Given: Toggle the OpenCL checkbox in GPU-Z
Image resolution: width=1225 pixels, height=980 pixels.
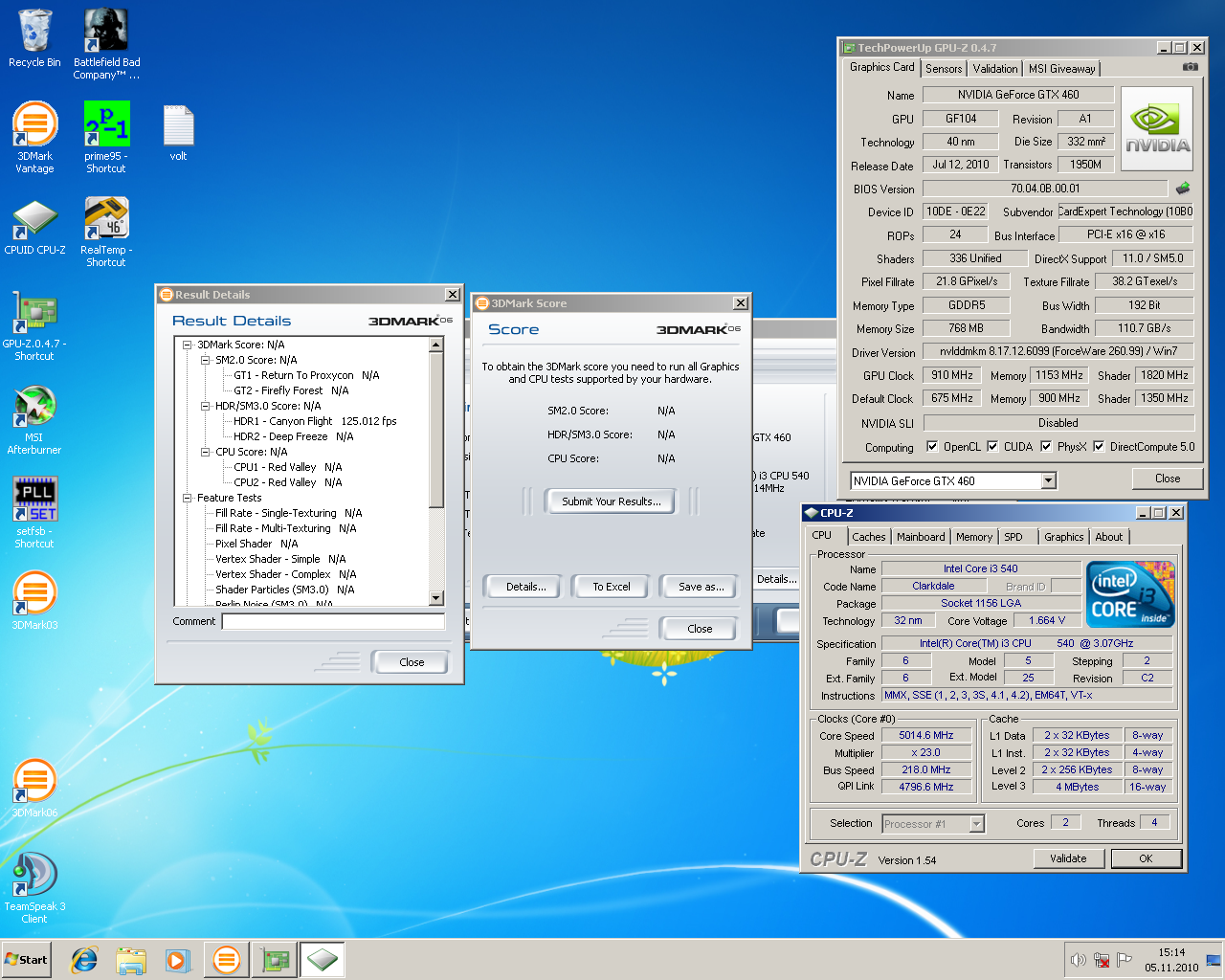Looking at the screenshot, I should coord(932,446).
